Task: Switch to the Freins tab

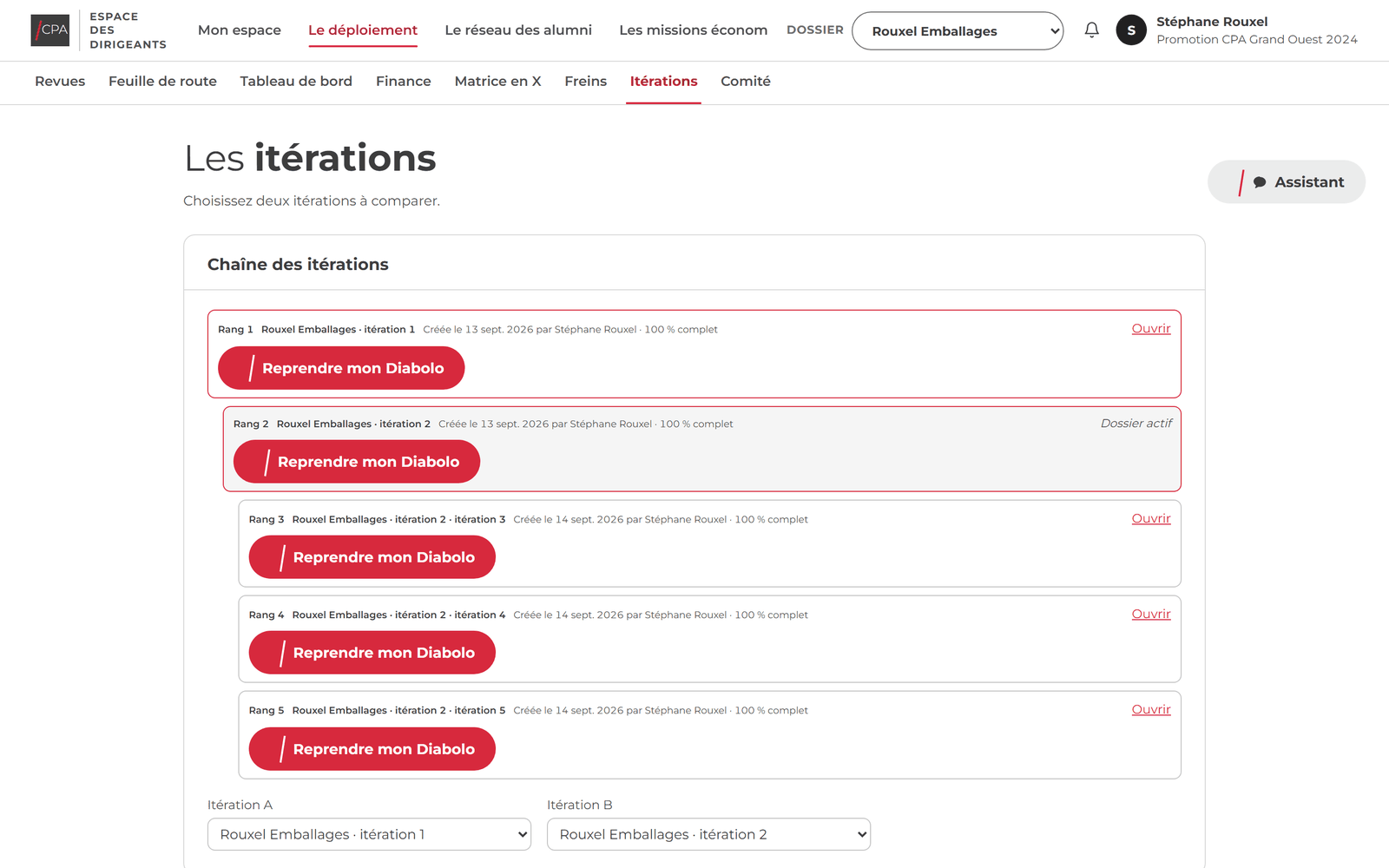Action: click(x=585, y=82)
